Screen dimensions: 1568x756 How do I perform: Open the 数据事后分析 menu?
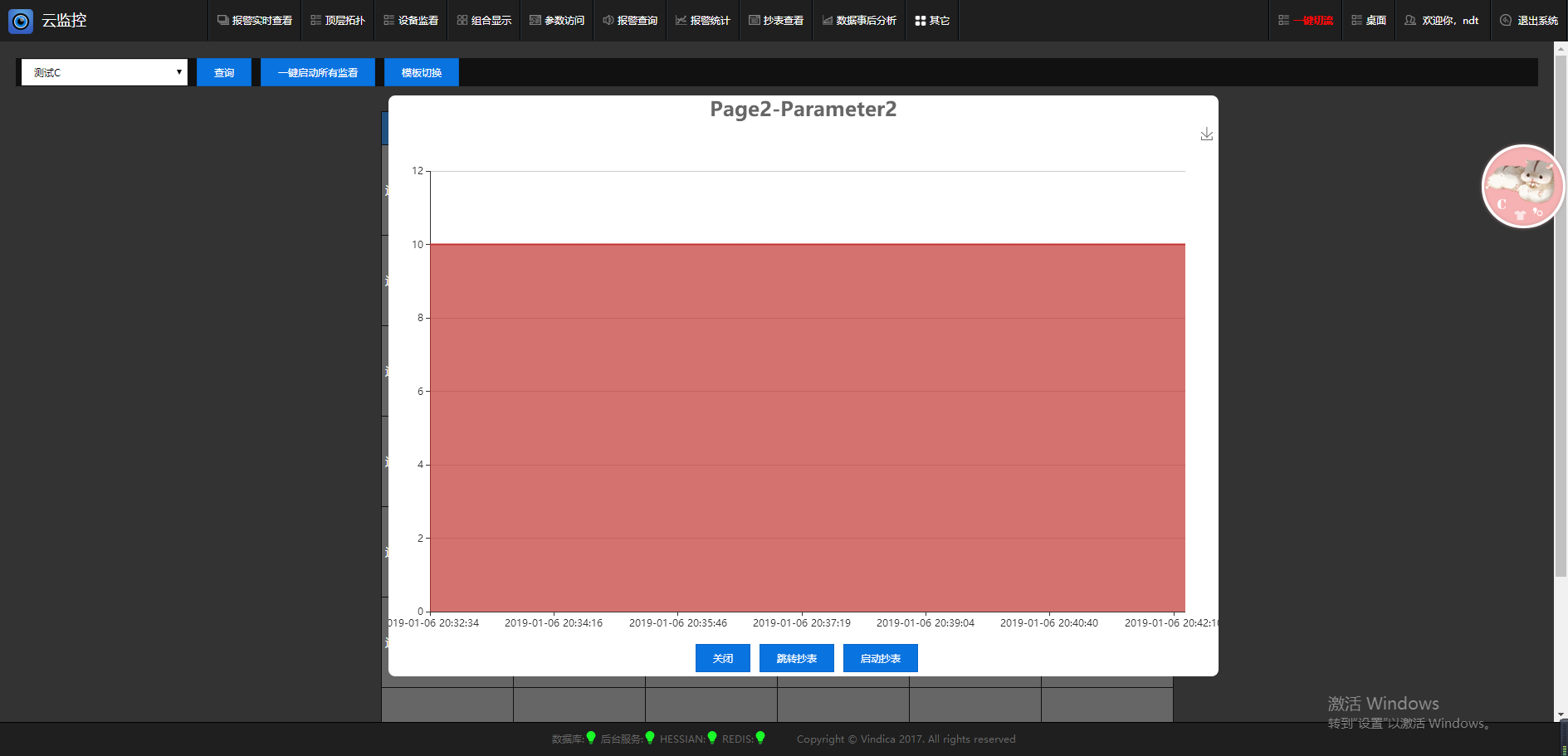[x=859, y=21]
